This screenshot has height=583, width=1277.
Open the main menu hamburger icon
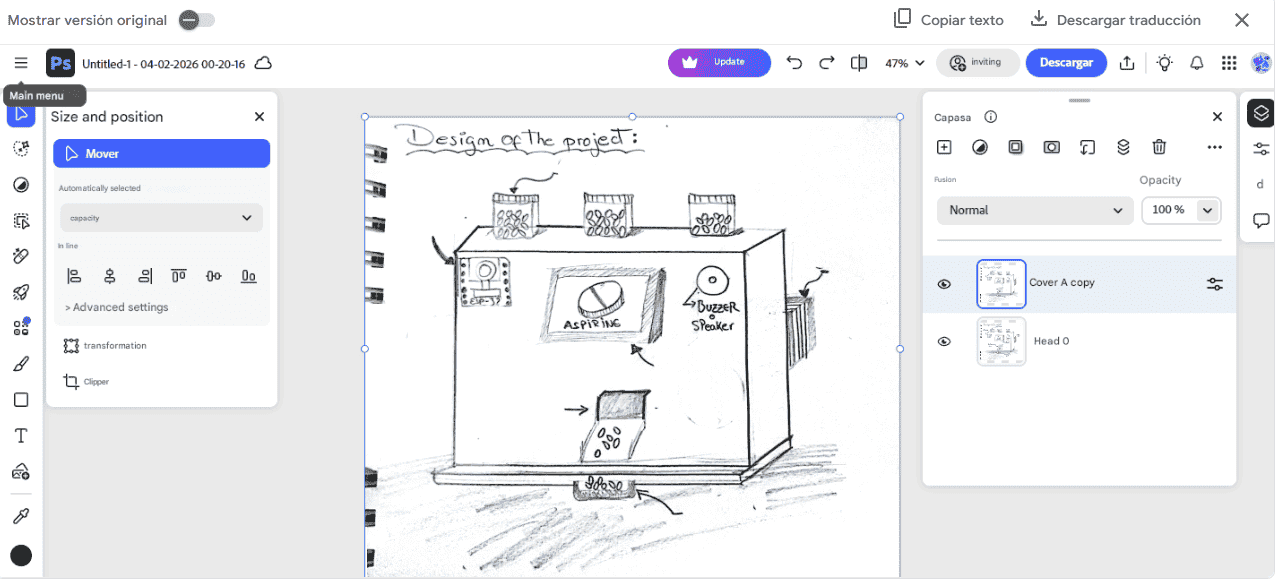coord(21,63)
